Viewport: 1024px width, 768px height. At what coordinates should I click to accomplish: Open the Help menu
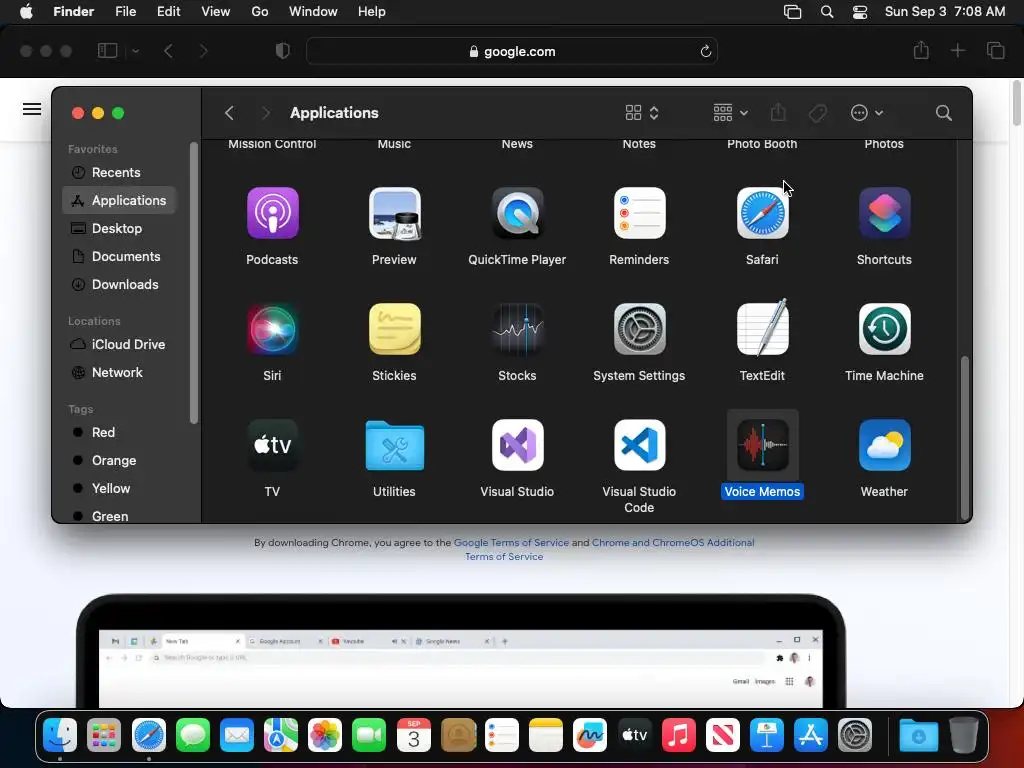372,12
